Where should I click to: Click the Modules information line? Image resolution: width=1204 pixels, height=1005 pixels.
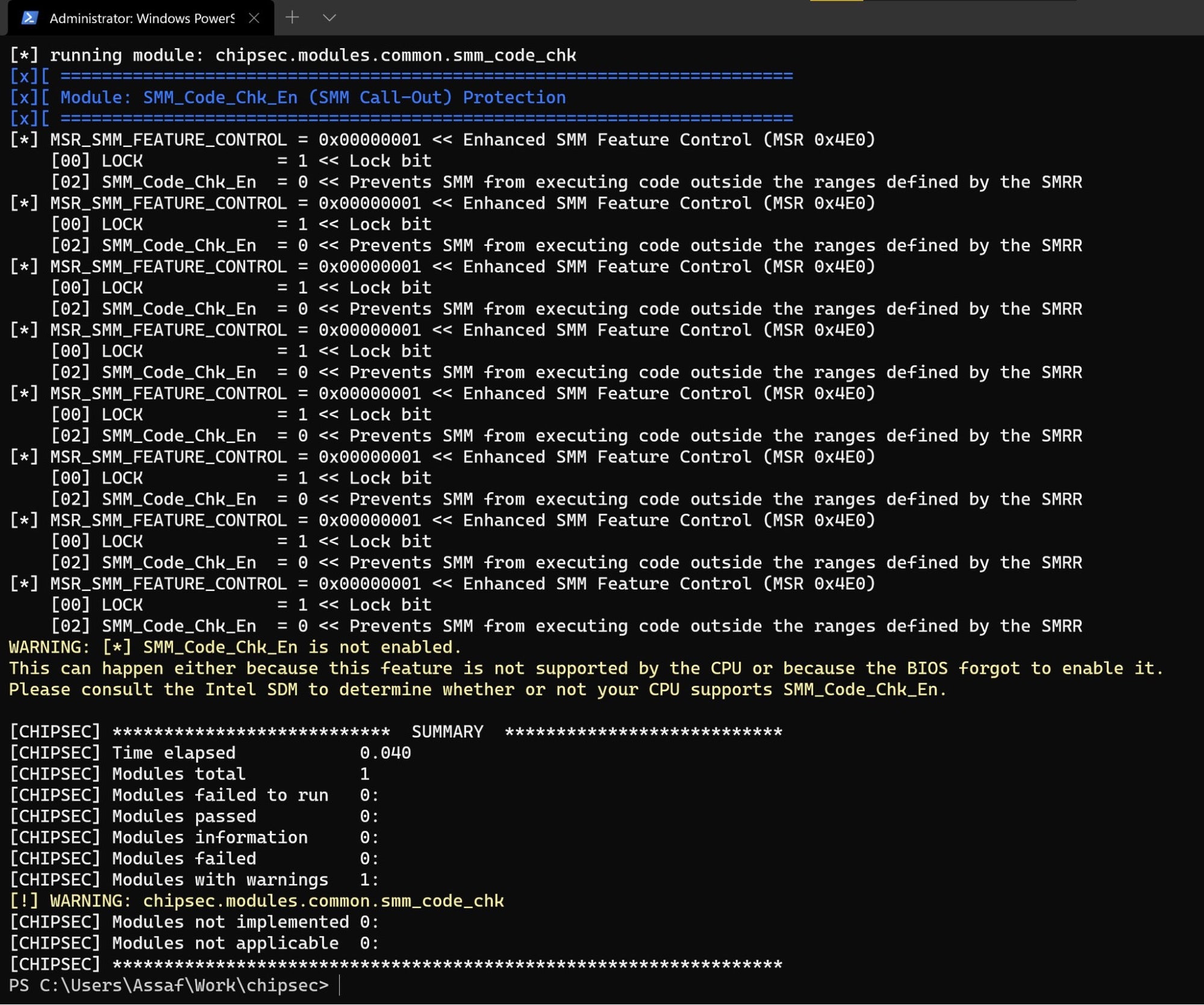point(194,837)
